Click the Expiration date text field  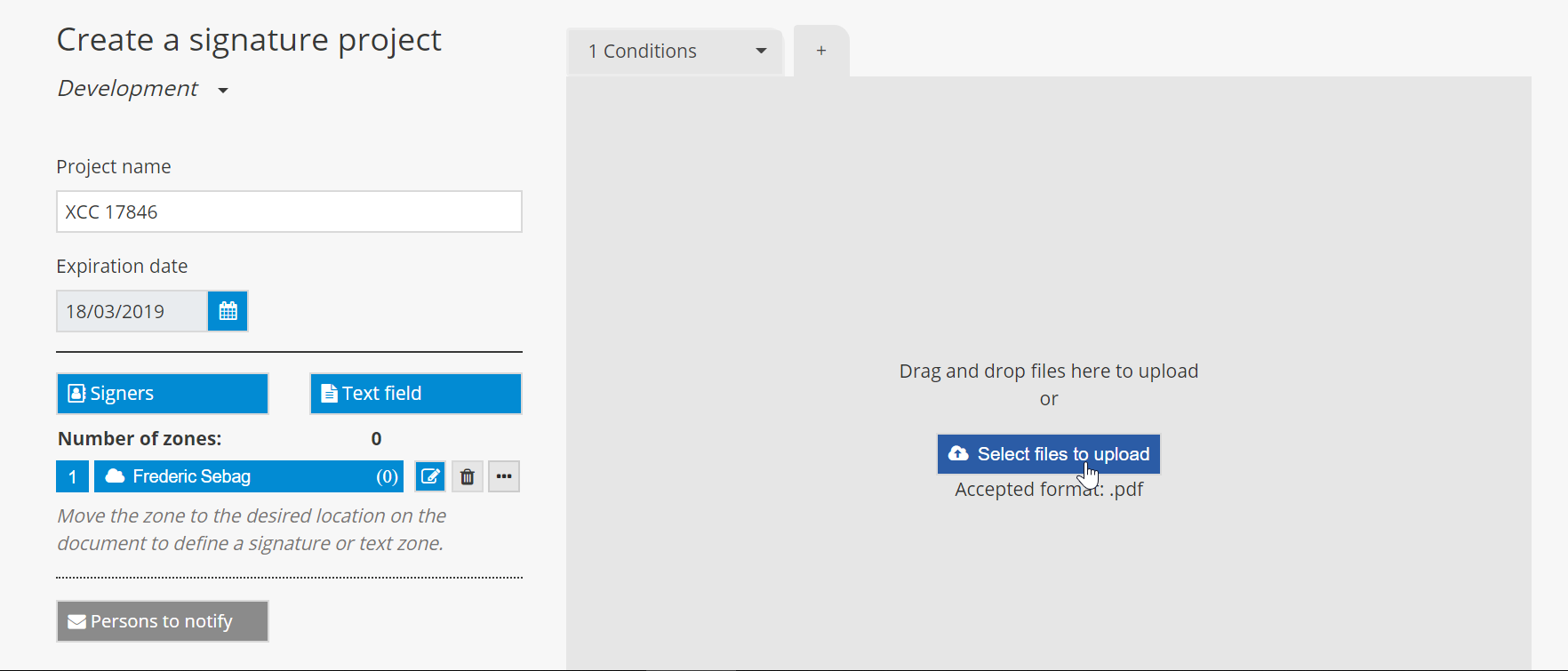[132, 311]
